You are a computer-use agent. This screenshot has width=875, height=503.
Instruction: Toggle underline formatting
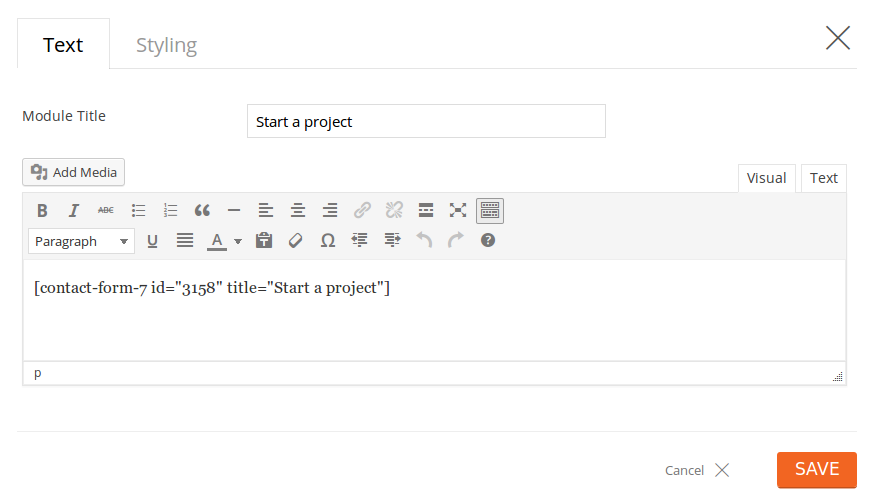[x=153, y=240]
